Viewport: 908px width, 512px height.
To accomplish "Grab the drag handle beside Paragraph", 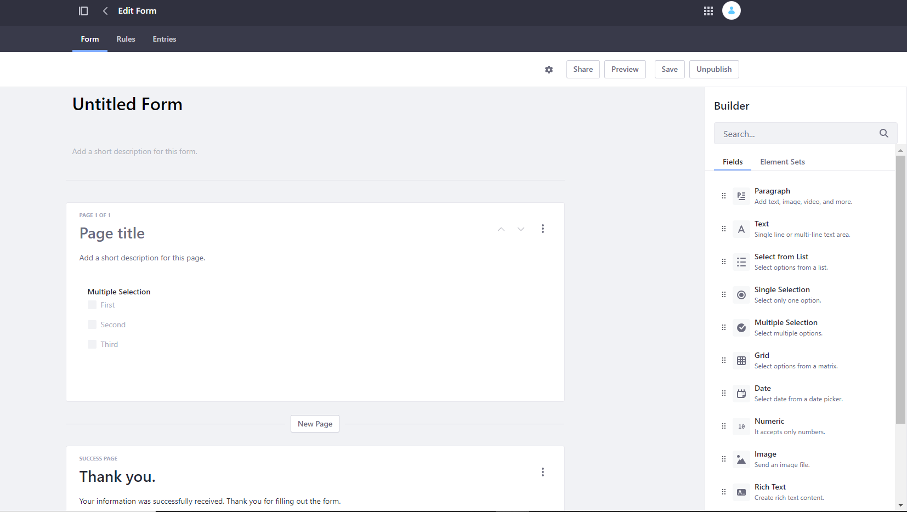I will point(723,196).
